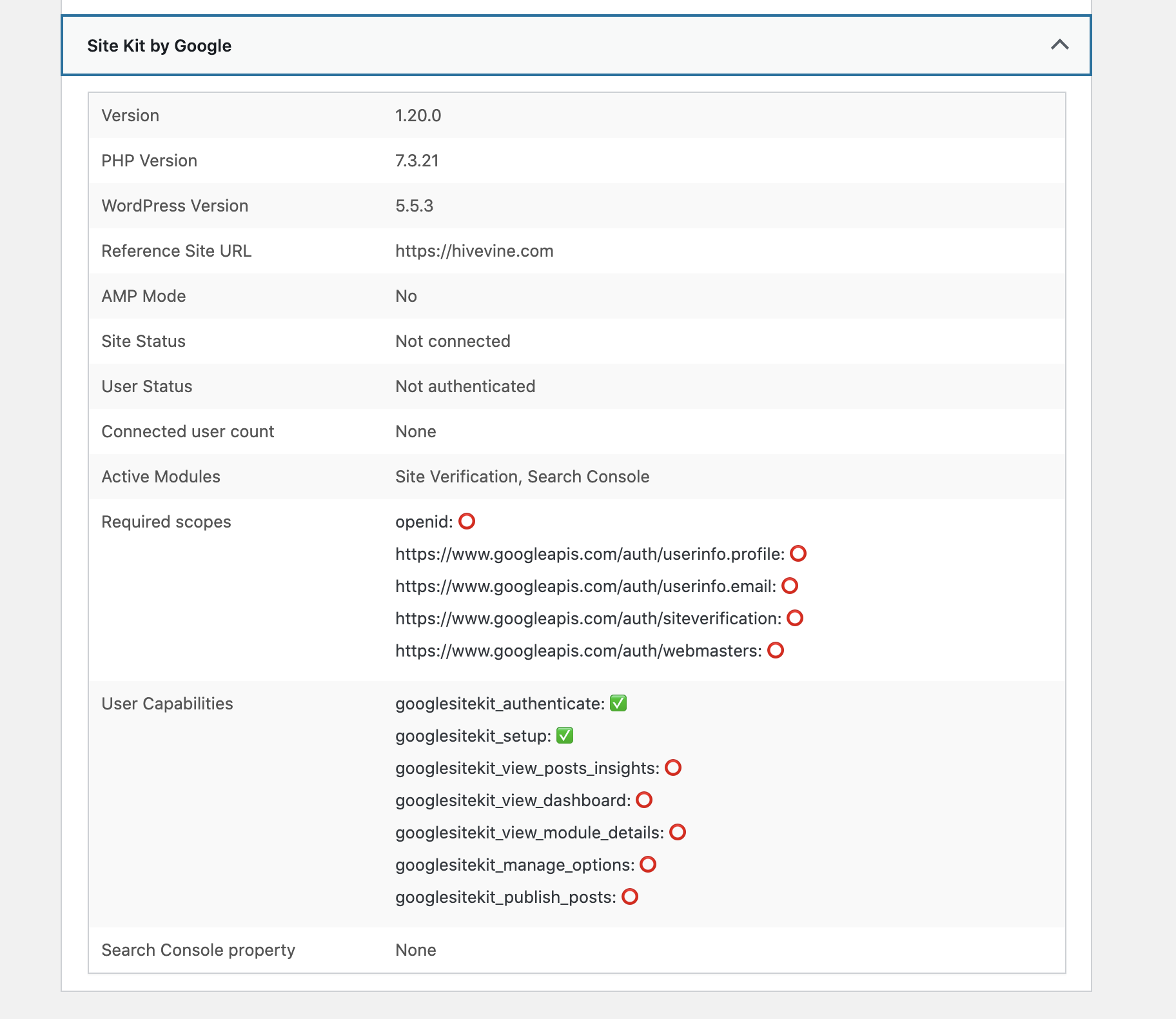The image size is (1176, 1019).
Task: Click the red icon beside googlesitekit_view_posts_insights
Action: (674, 767)
